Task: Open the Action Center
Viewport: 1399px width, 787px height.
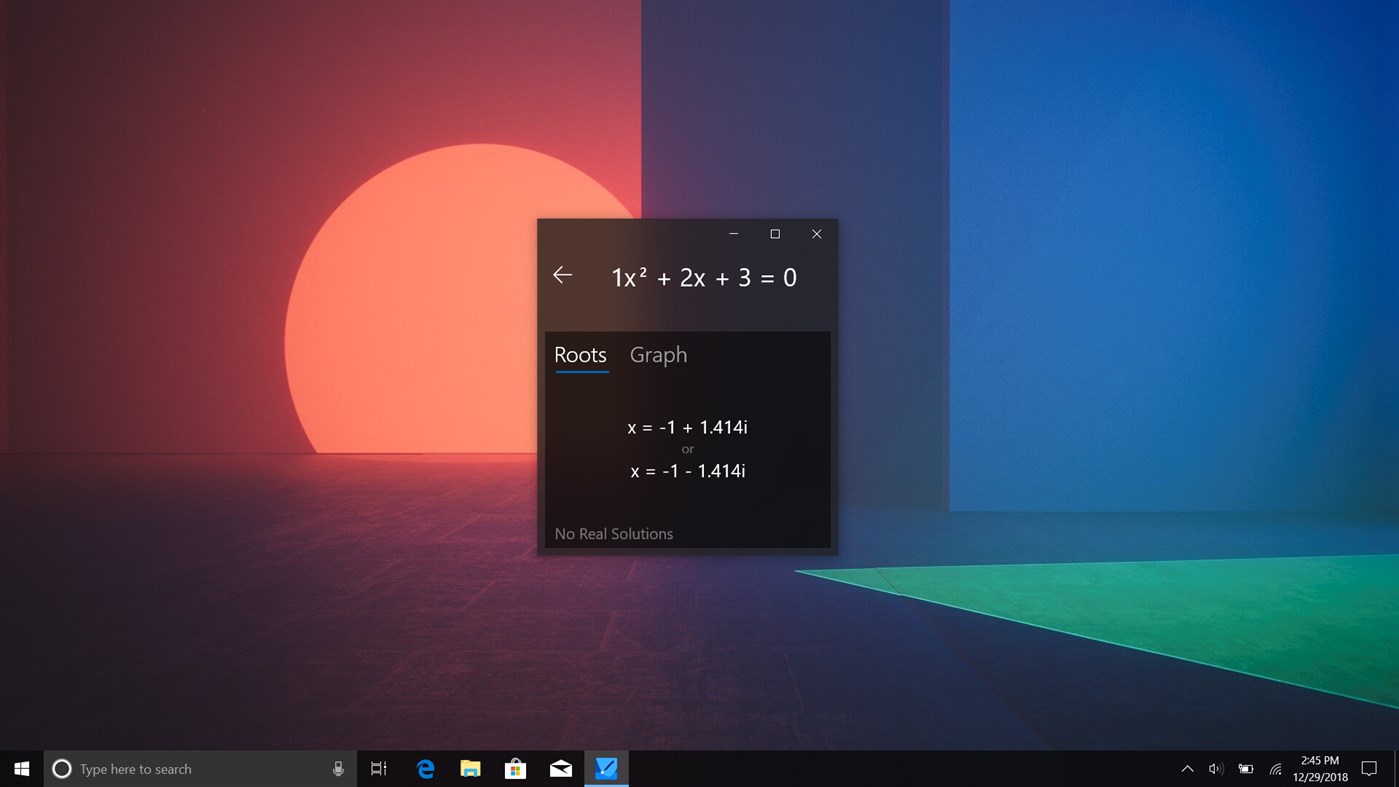Action: (1370, 768)
